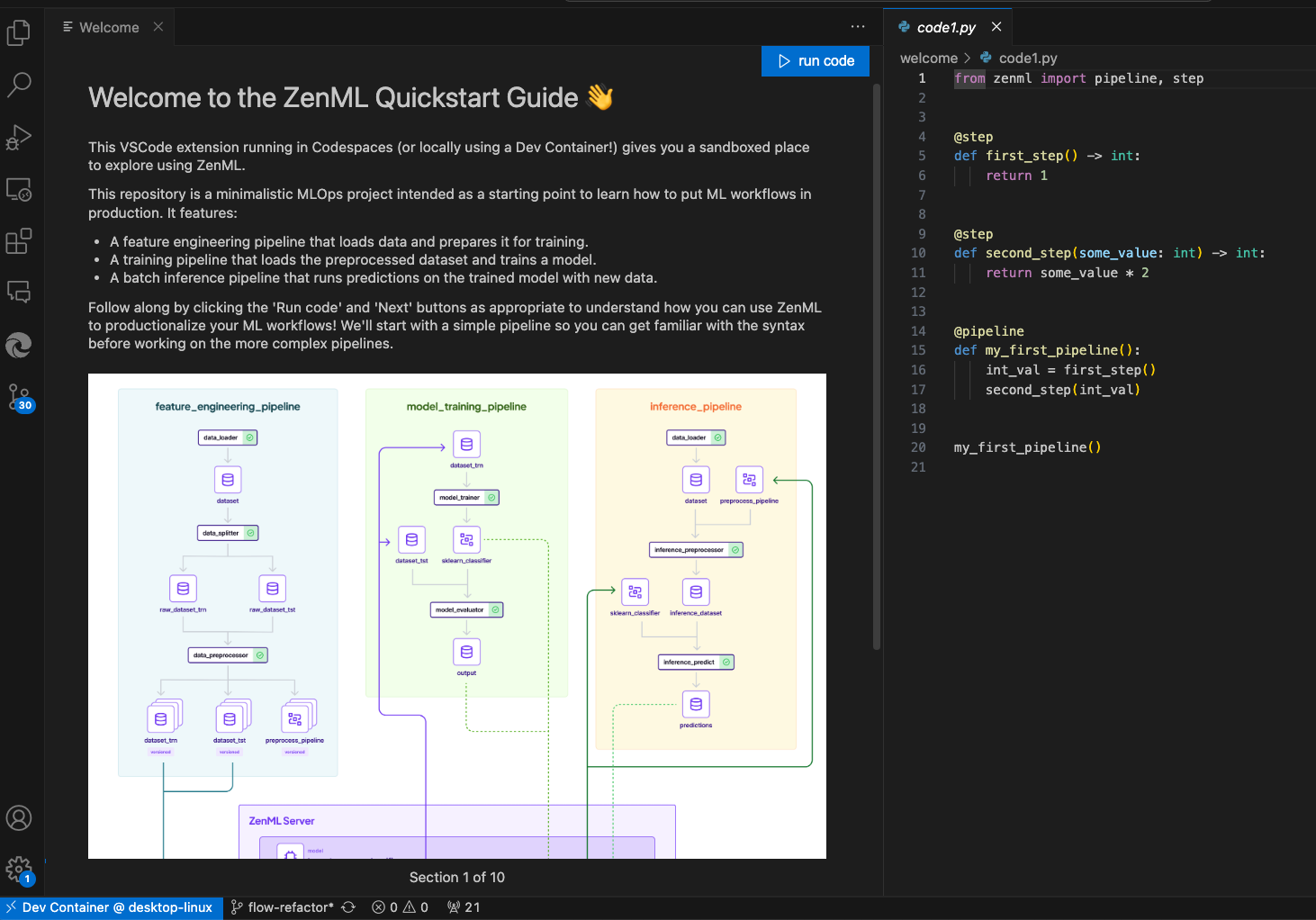Click the sync changes icon in status bar
The width and height of the screenshot is (1316, 920).
348,906
